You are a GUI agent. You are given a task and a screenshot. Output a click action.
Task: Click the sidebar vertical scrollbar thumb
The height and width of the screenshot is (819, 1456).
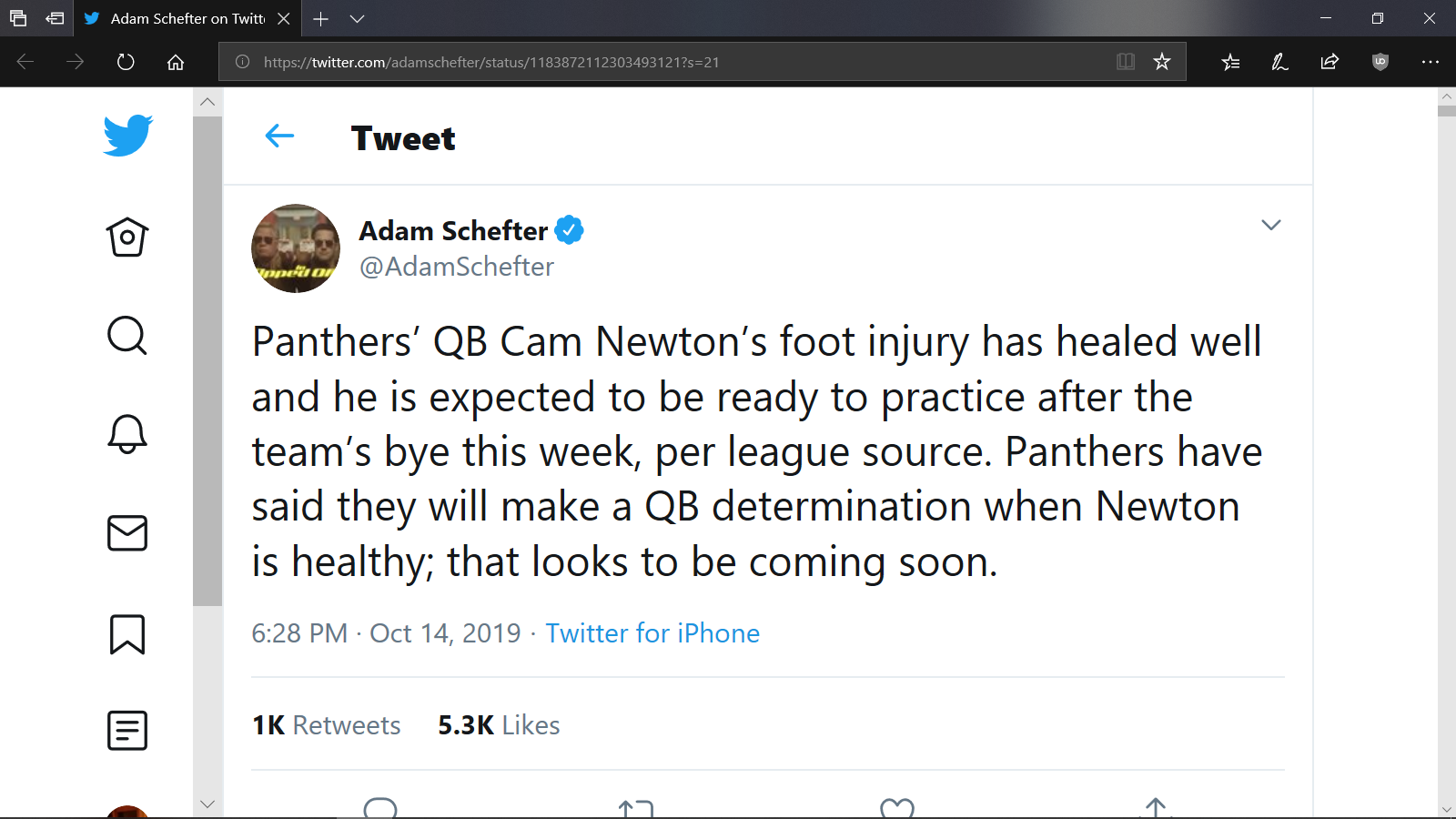point(207,360)
